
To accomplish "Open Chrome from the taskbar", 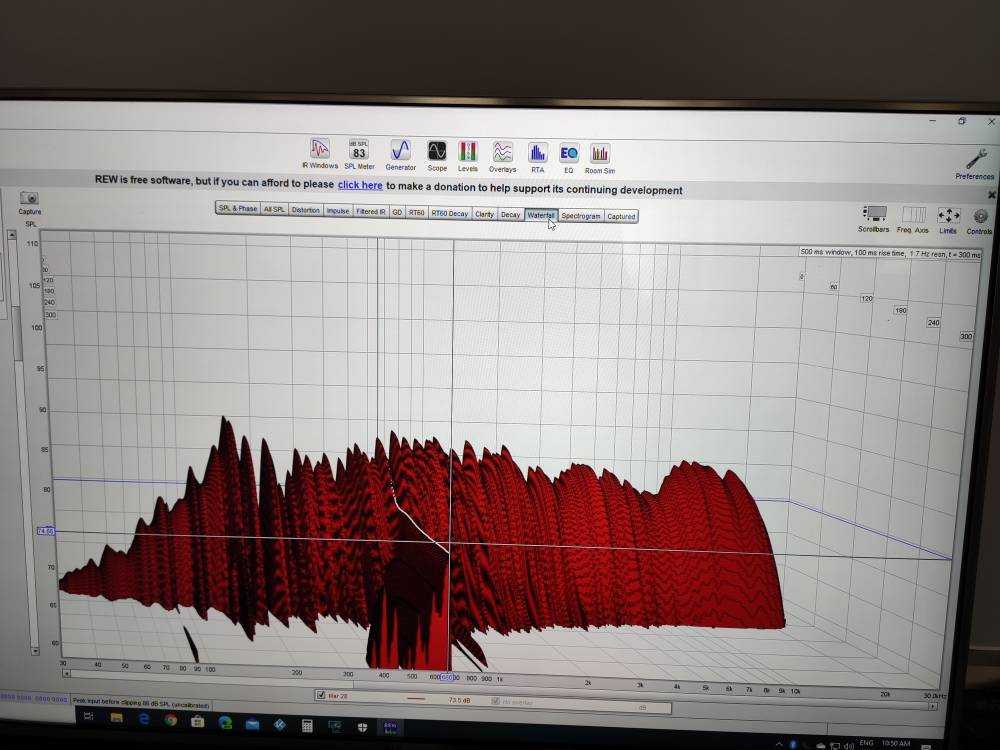I will pyautogui.click(x=170, y=720).
